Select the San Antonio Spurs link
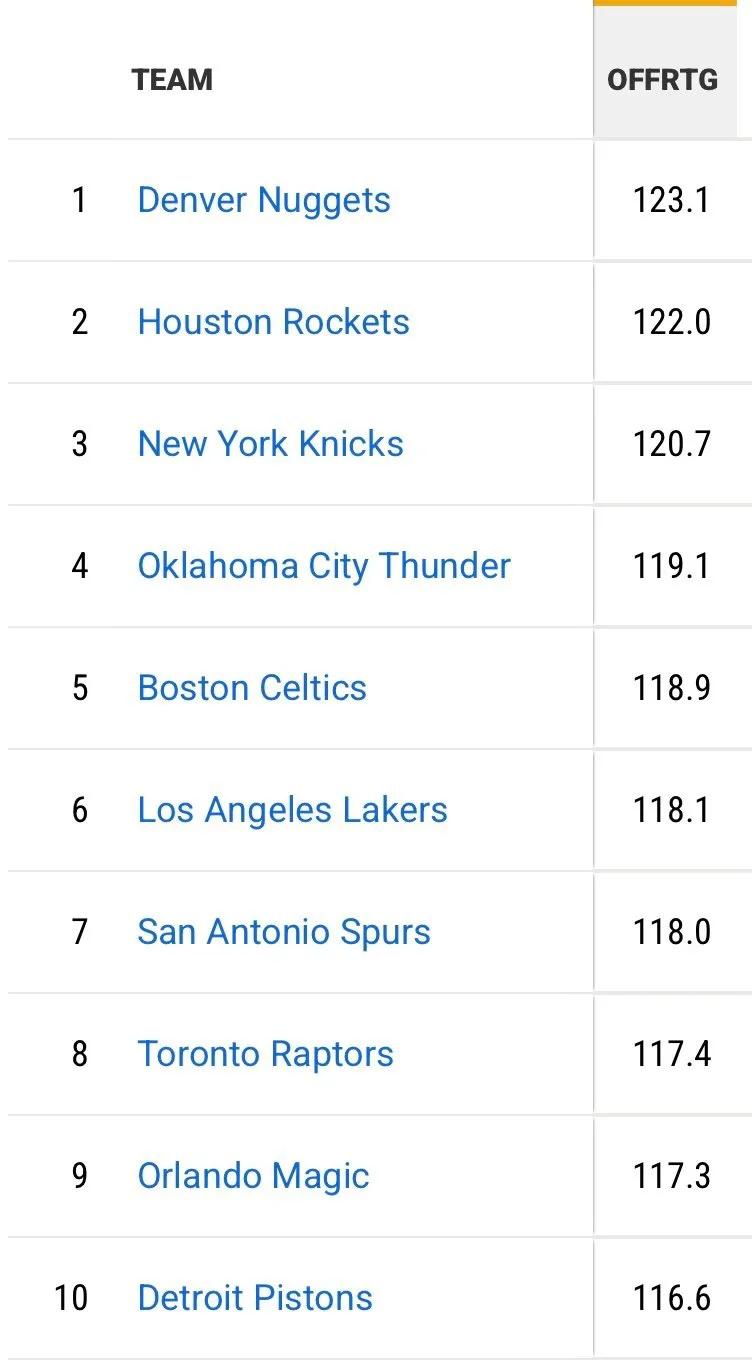 [284, 932]
